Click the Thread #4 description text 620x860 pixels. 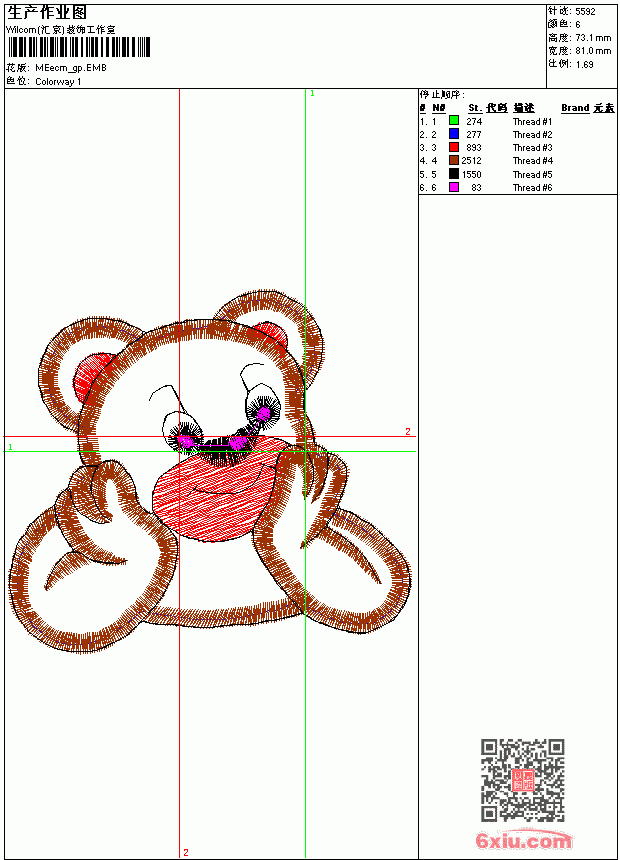click(533, 161)
